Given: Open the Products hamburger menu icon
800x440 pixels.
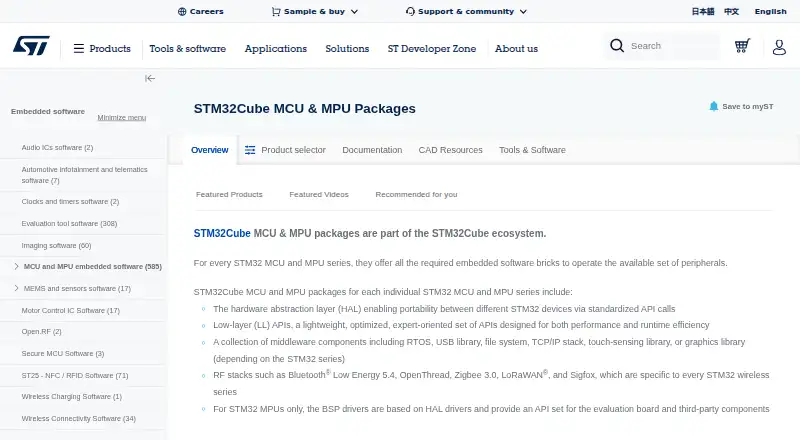Looking at the screenshot, I should click(79, 48).
